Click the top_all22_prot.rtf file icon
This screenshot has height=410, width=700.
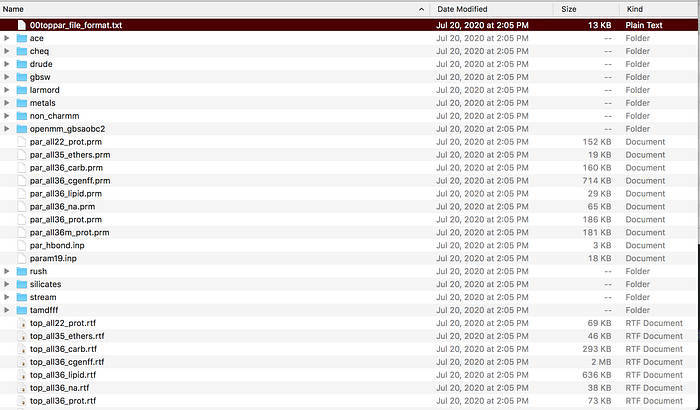pyautogui.click(x=21, y=323)
